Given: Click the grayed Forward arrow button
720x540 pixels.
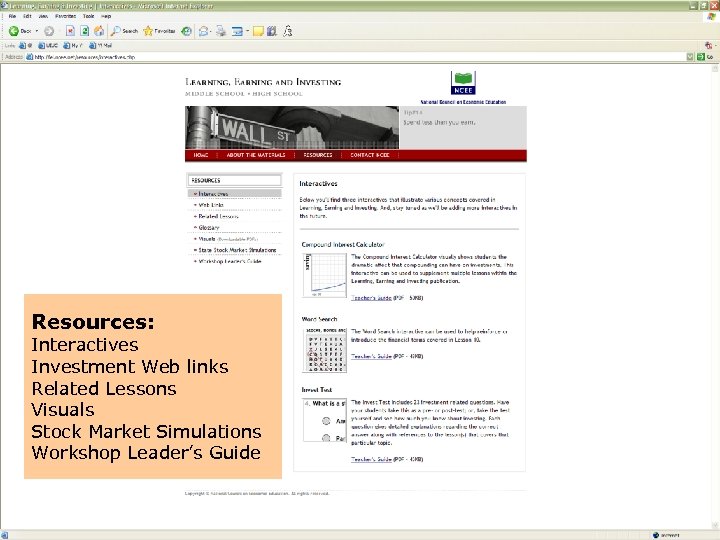Looking at the screenshot, I should click(49, 31).
